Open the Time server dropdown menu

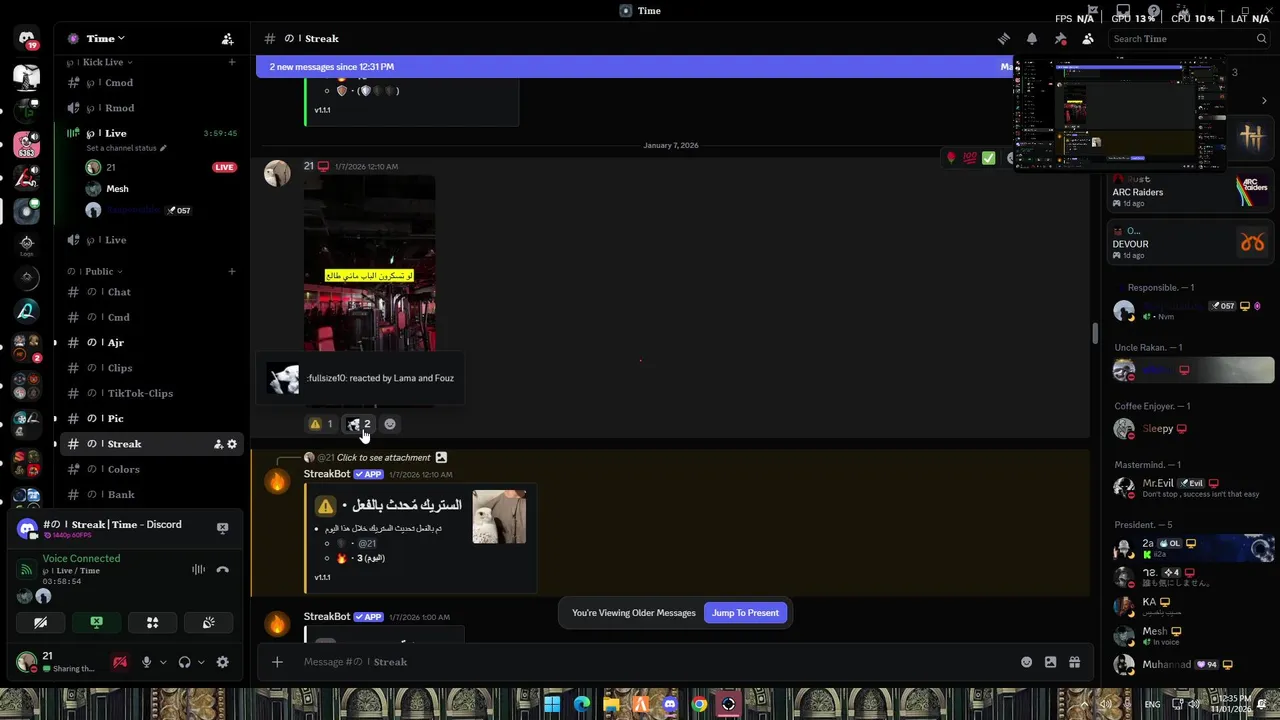[x=104, y=39]
